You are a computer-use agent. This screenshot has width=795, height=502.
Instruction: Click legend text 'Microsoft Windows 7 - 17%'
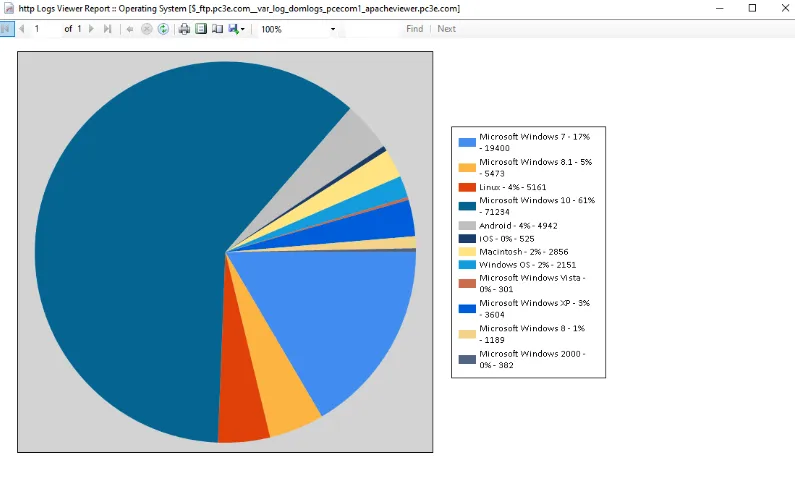point(534,137)
